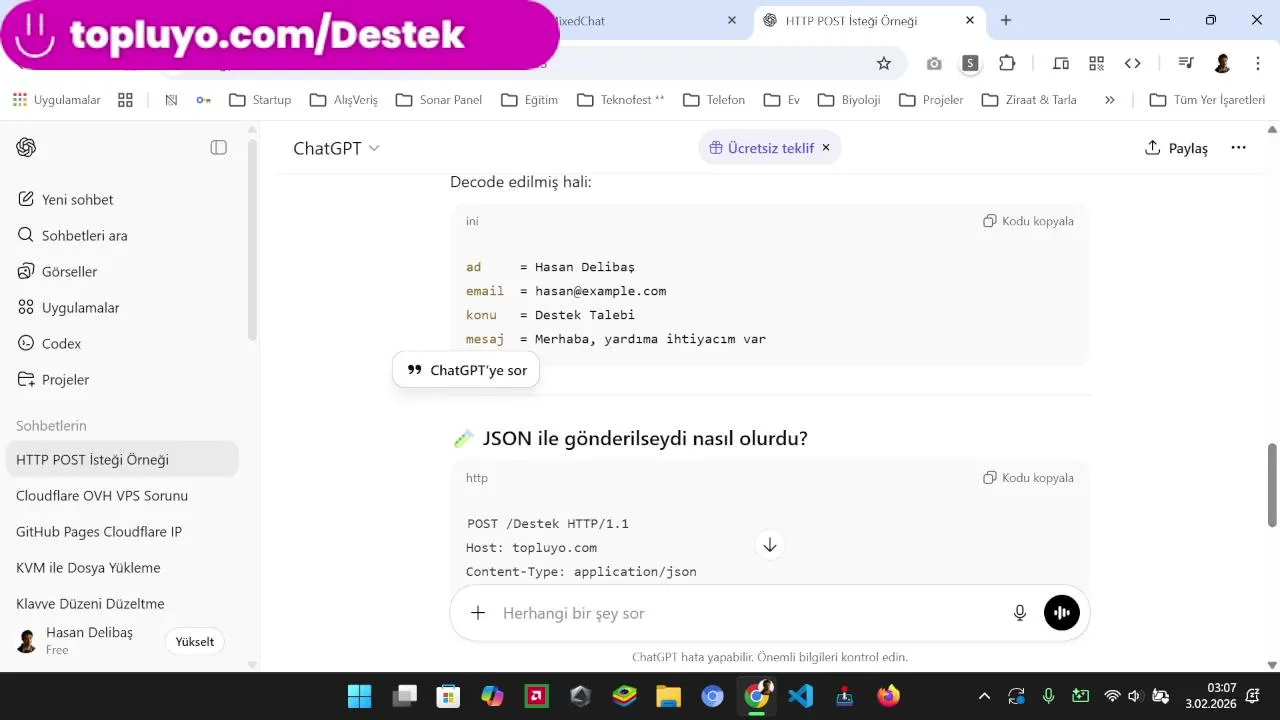Click the cast/media devices toolbar icon
This screenshot has height=720, width=1280.
click(x=1061, y=63)
